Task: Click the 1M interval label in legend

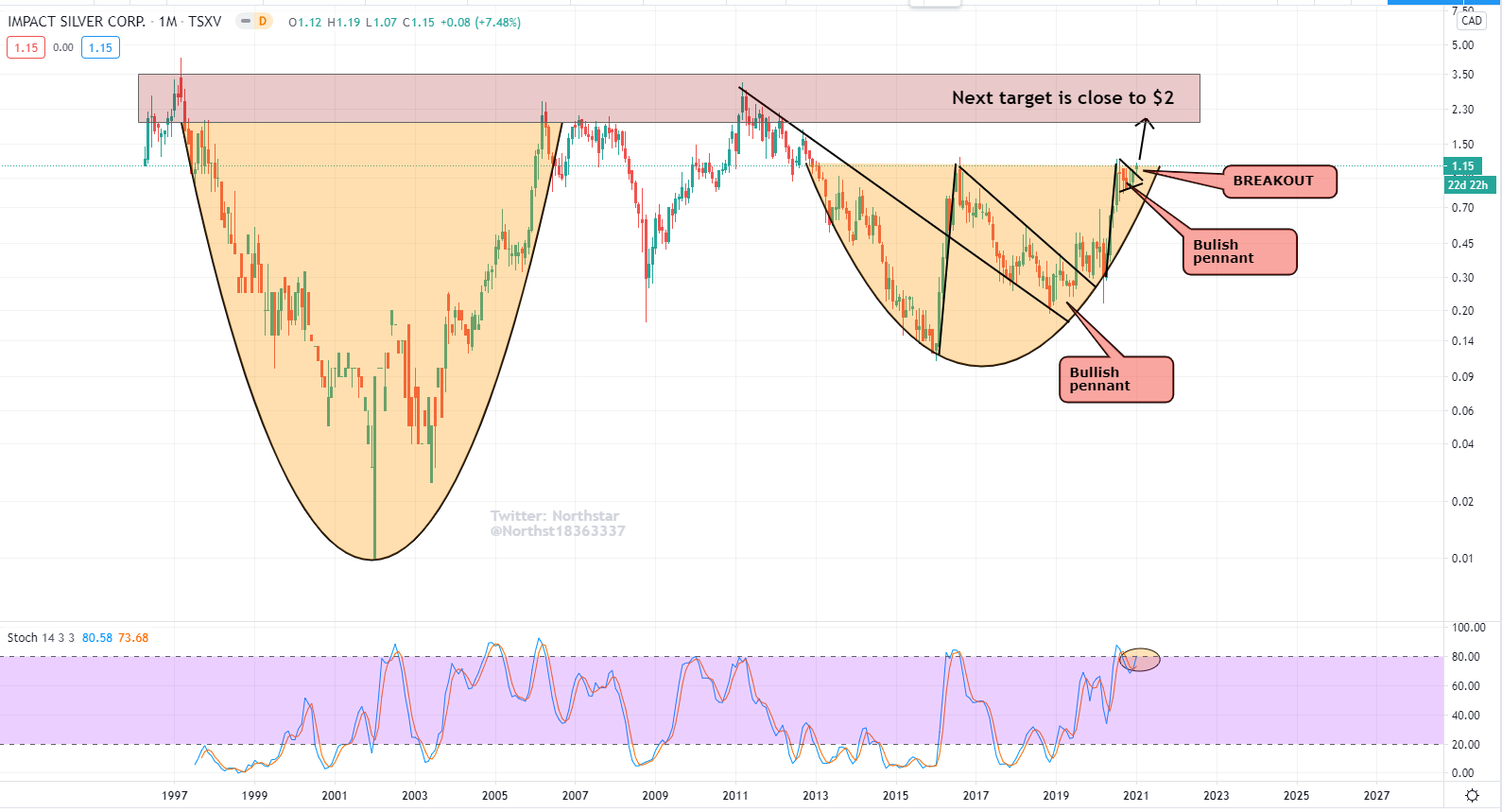Action: pyautogui.click(x=168, y=22)
